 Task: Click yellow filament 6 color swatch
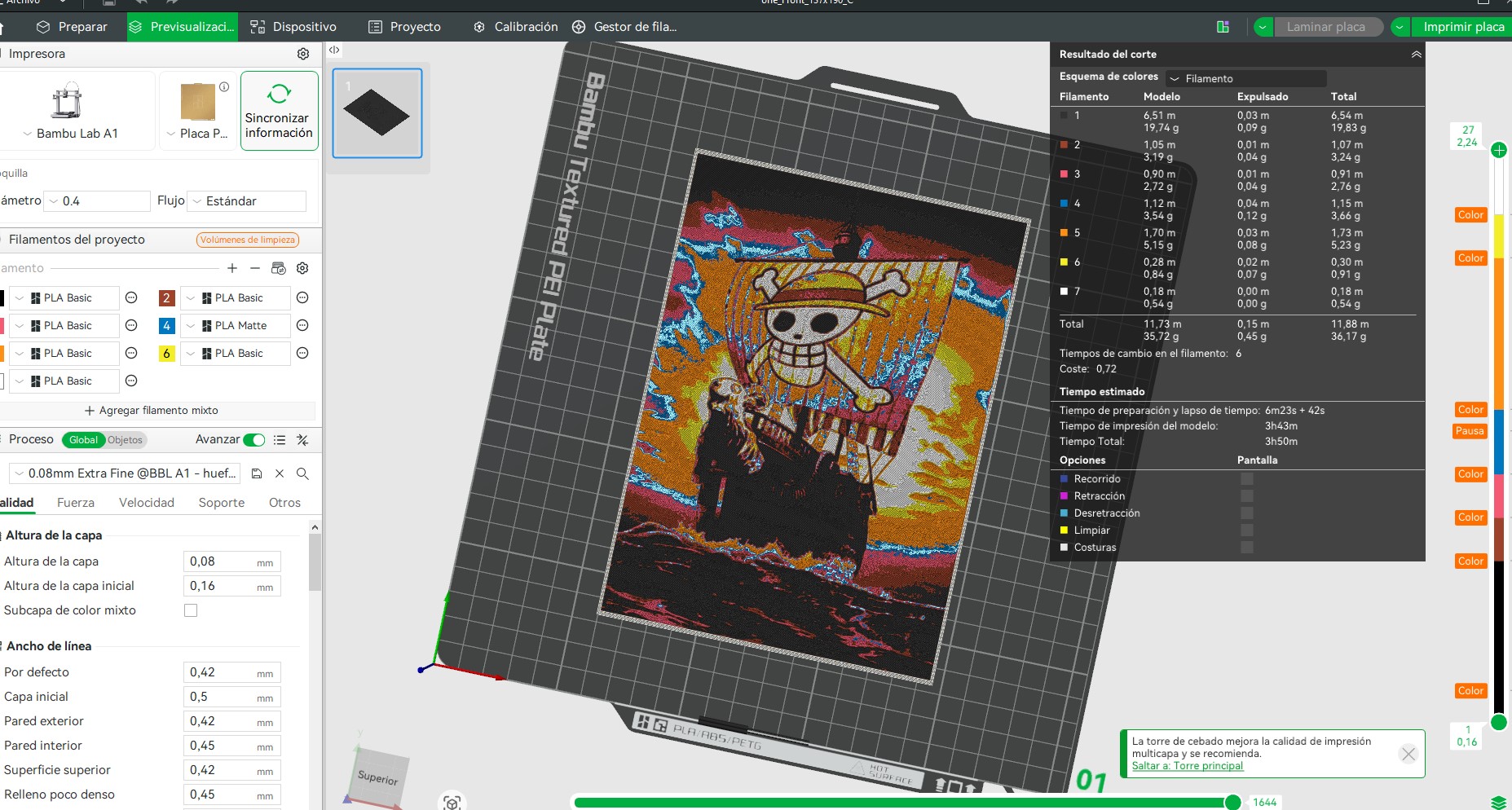(166, 354)
